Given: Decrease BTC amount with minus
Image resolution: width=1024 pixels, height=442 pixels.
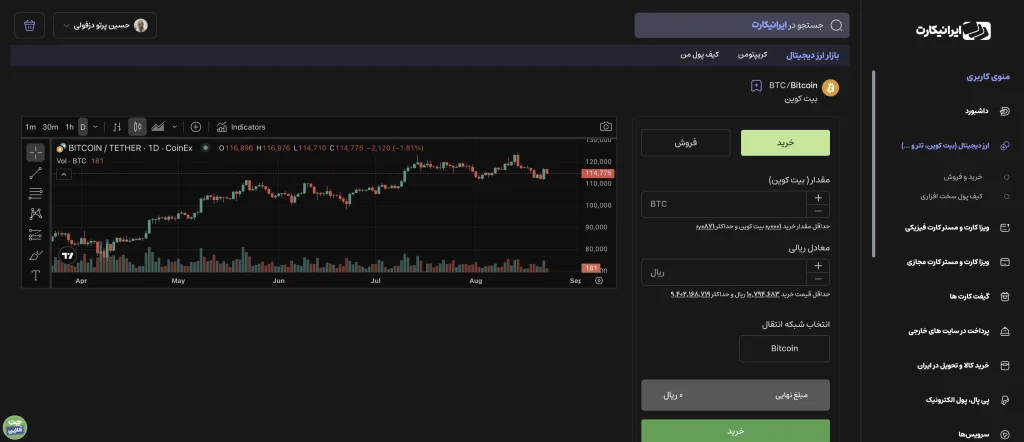Looking at the screenshot, I should pos(818,211).
